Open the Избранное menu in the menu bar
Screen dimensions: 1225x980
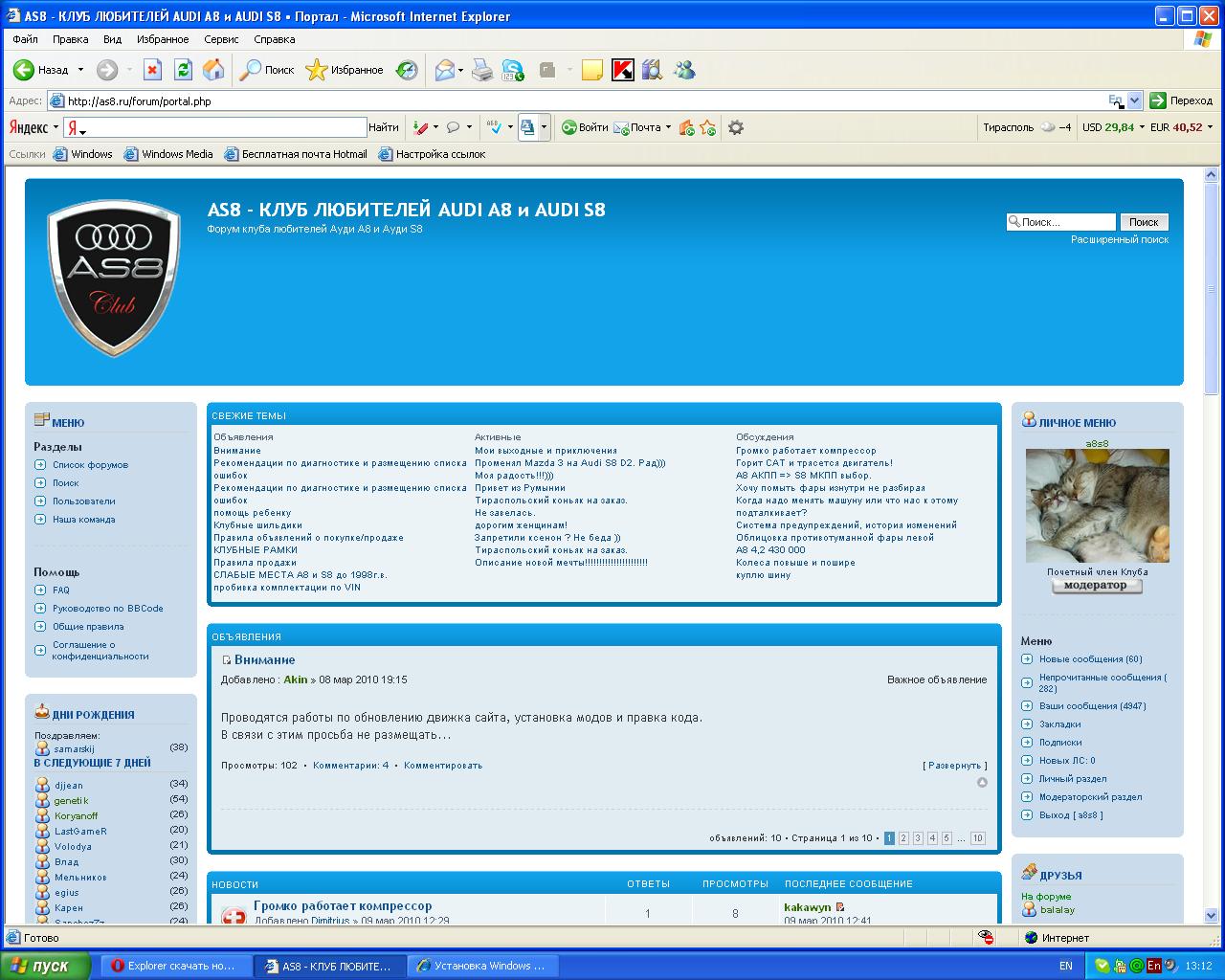tap(163, 39)
